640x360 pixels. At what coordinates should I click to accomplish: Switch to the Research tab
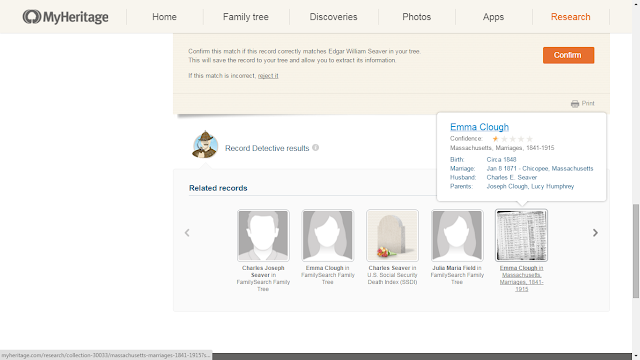click(571, 17)
